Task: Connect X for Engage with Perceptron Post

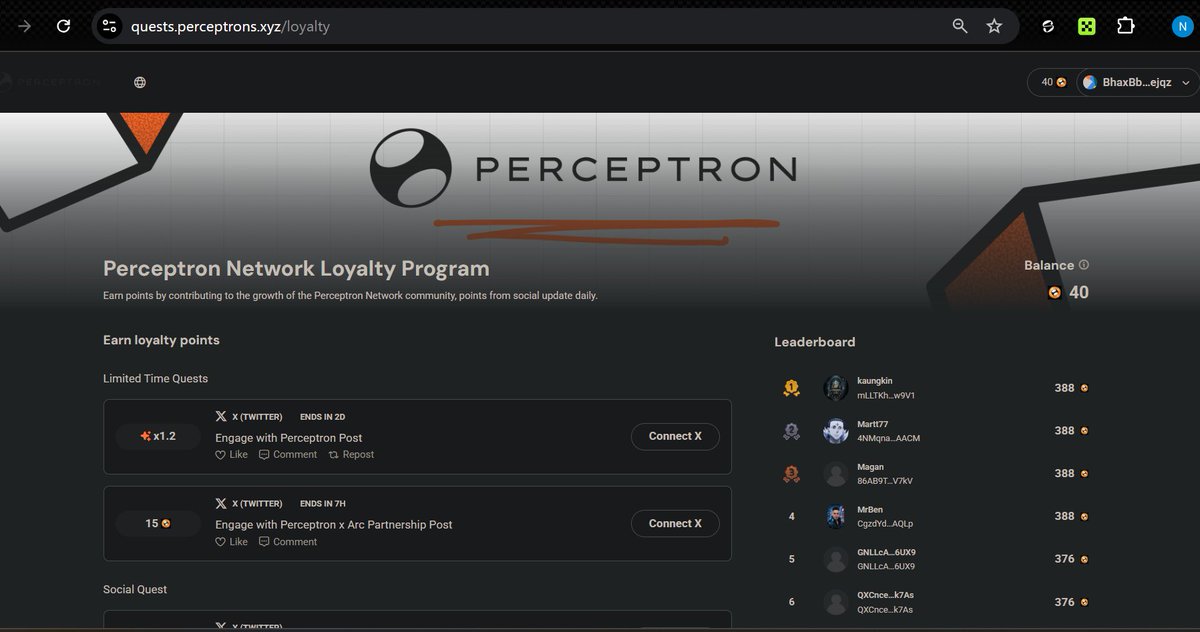Action: click(x=675, y=436)
